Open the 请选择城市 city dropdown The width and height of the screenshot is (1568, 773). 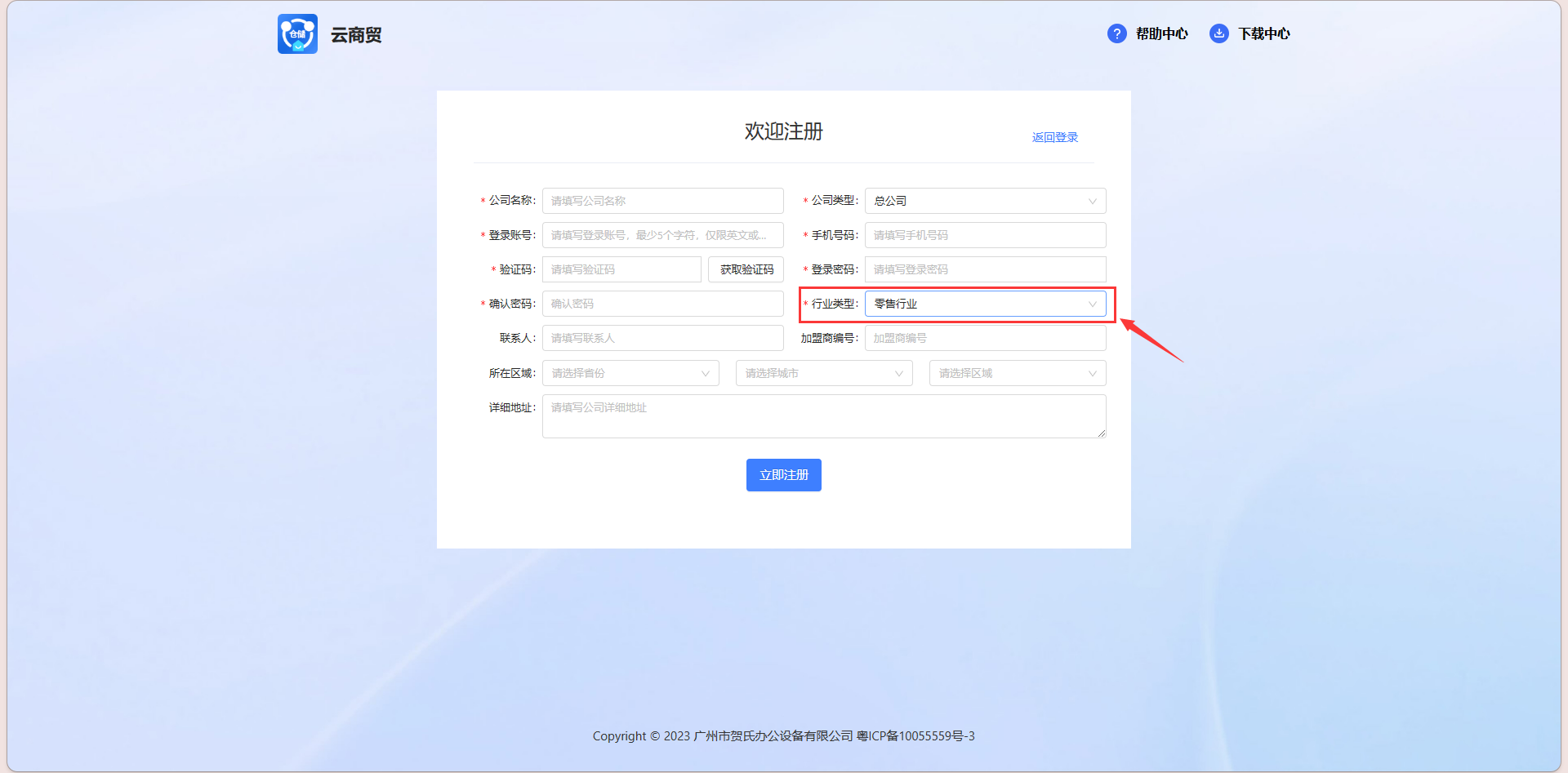(x=824, y=373)
